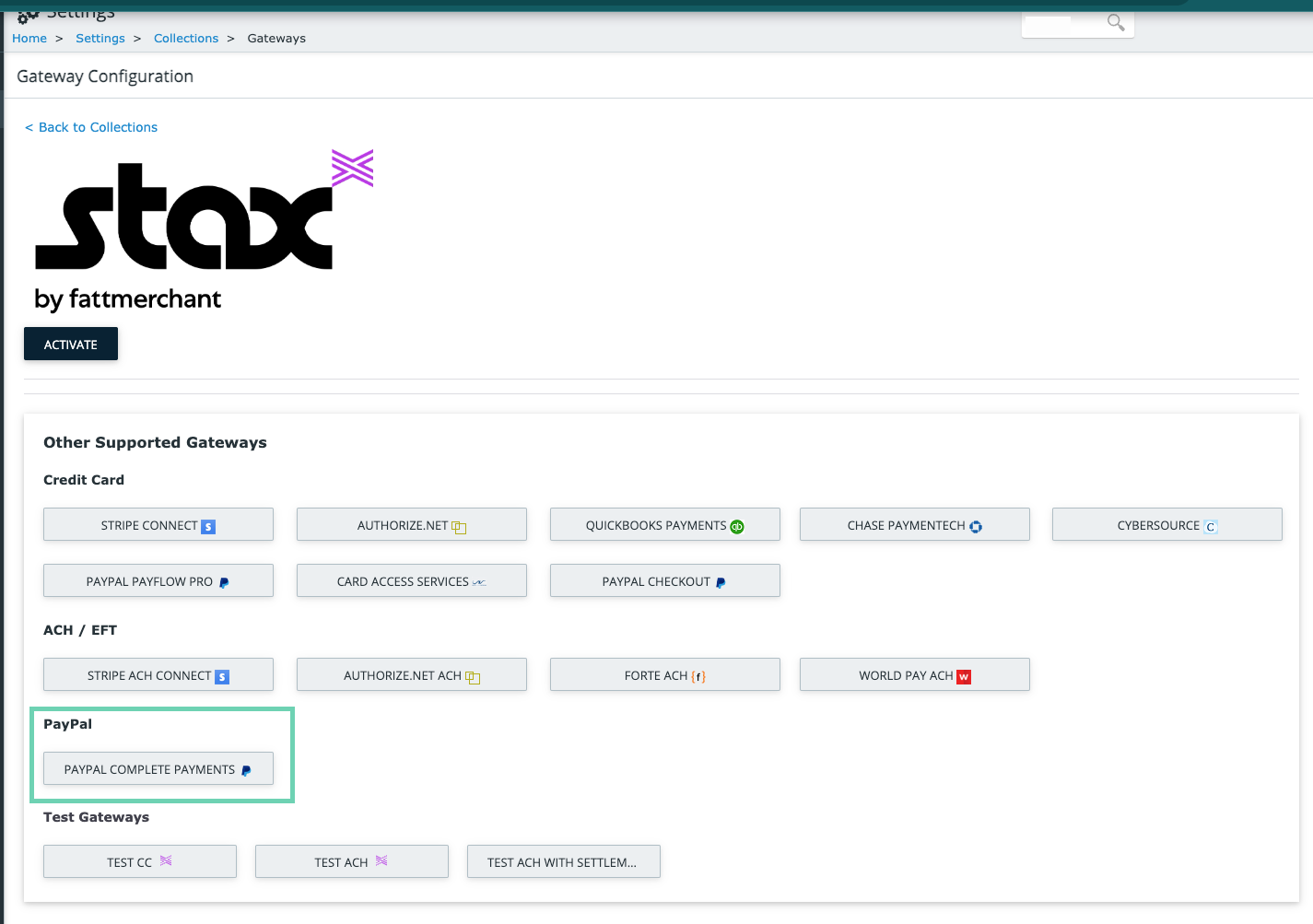Open Collections breadcrumb link
The height and width of the screenshot is (924, 1313).
[x=186, y=38]
